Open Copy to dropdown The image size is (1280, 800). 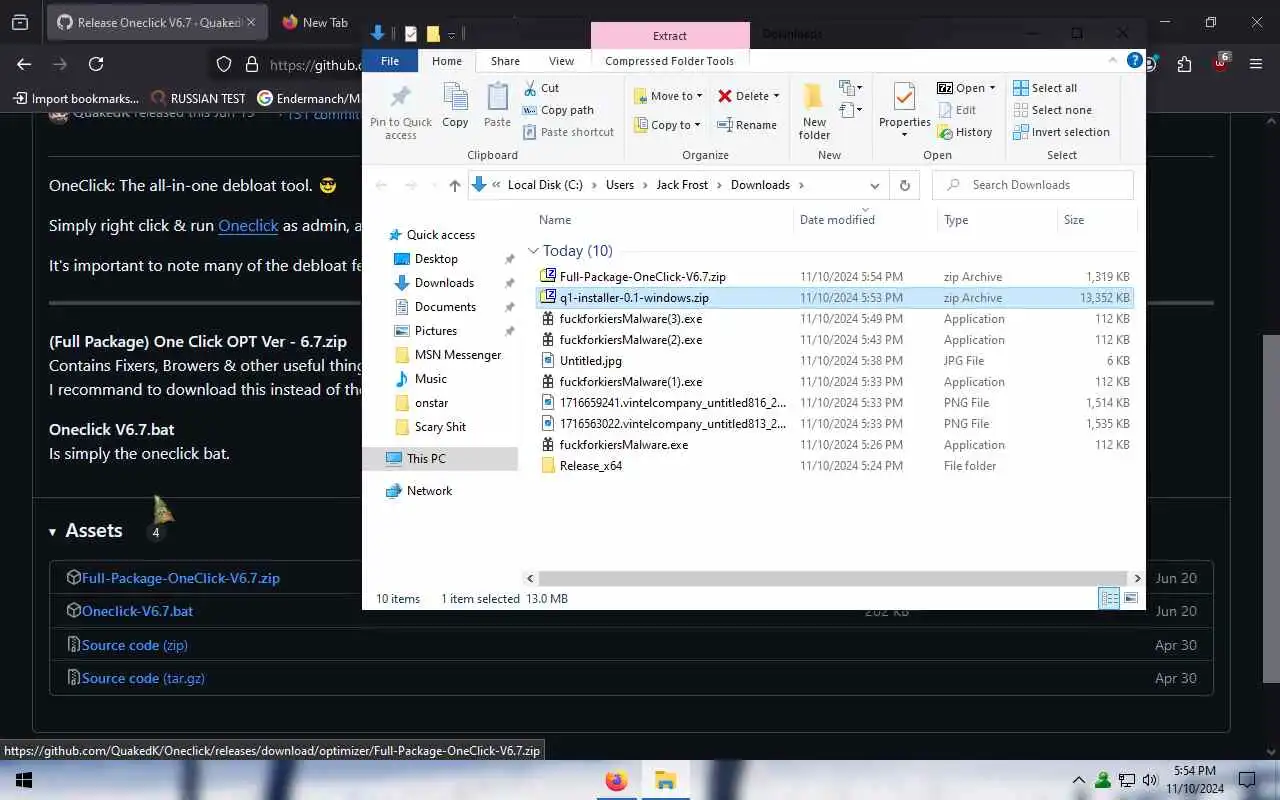point(667,125)
